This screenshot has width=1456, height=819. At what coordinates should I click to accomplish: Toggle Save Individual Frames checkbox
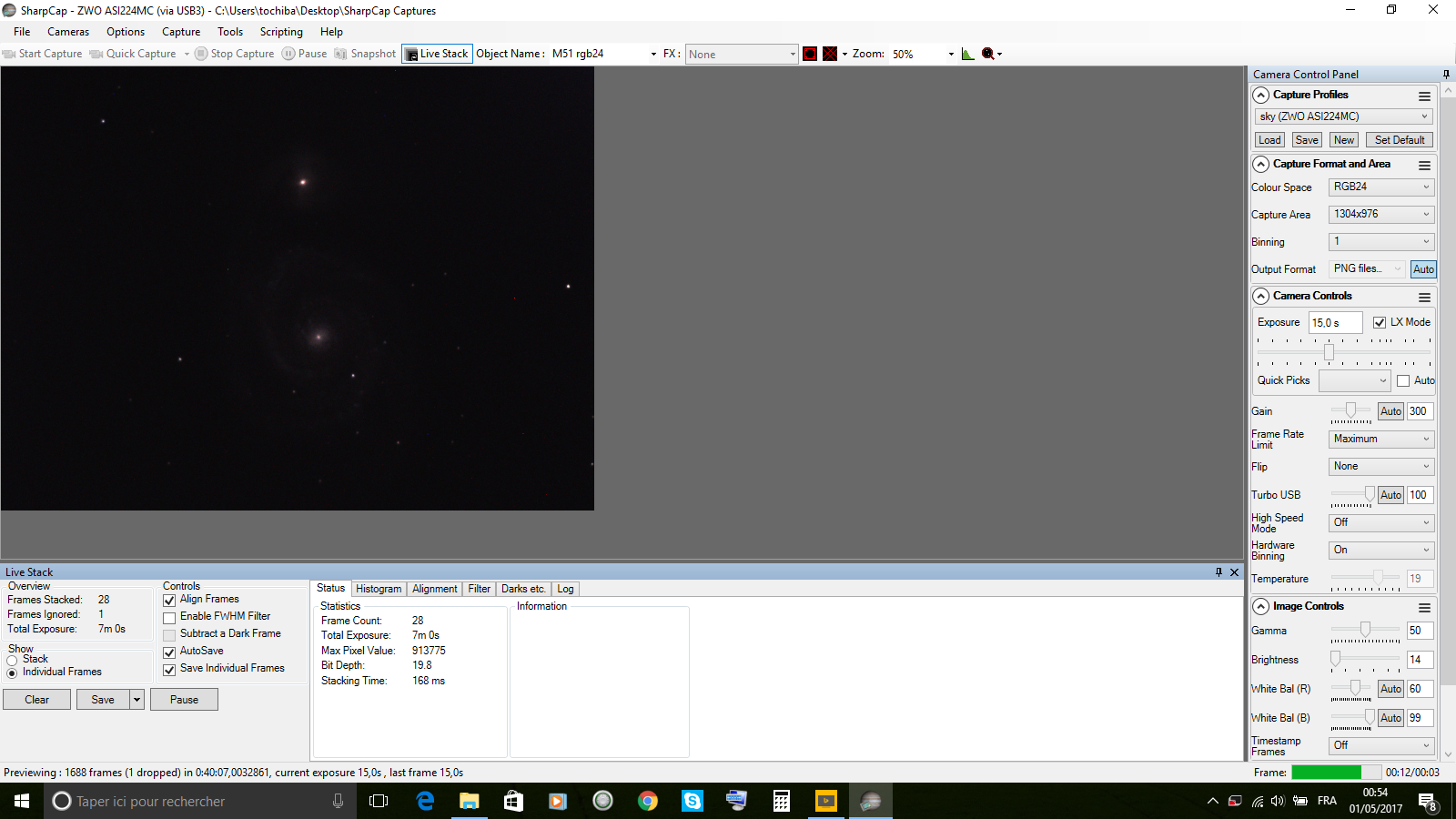(x=169, y=670)
